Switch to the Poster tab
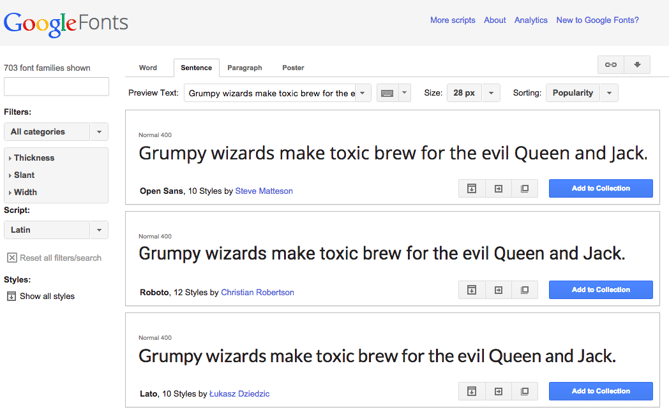 coord(293,68)
